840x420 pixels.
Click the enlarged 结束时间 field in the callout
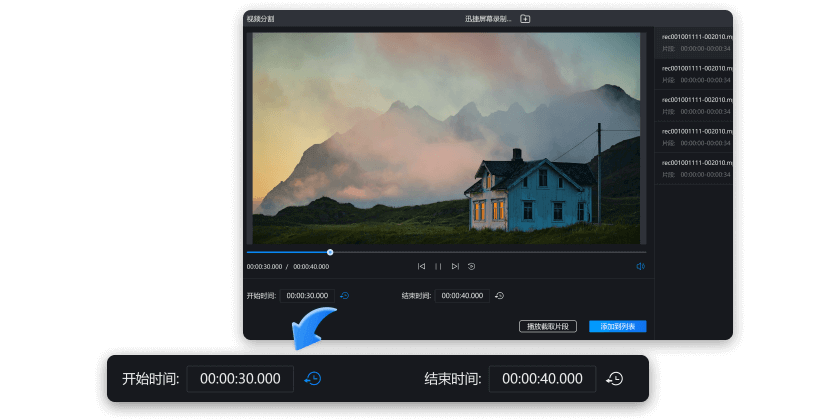[542, 379]
